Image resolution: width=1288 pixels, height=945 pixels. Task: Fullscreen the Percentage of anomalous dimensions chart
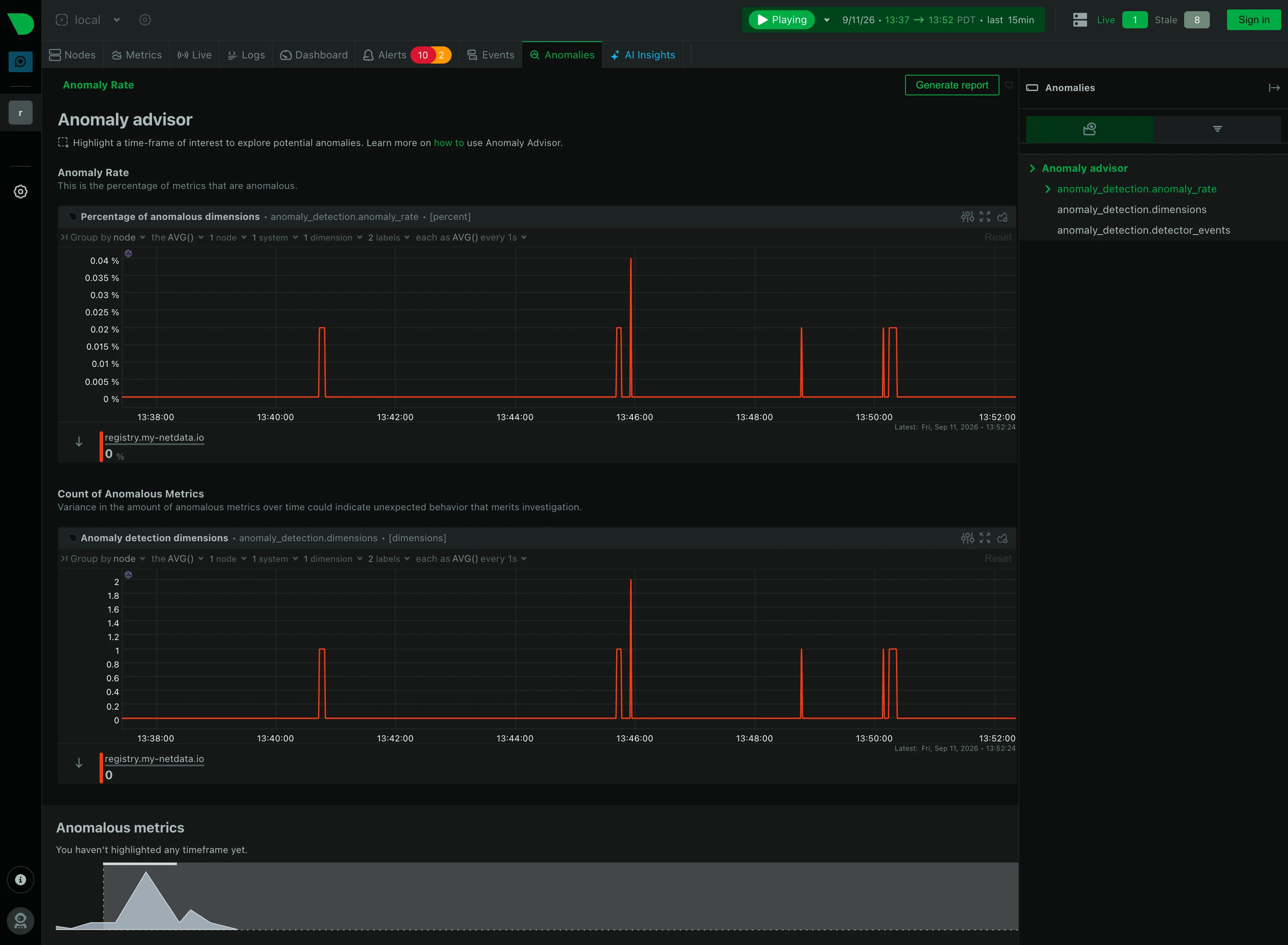point(984,217)
